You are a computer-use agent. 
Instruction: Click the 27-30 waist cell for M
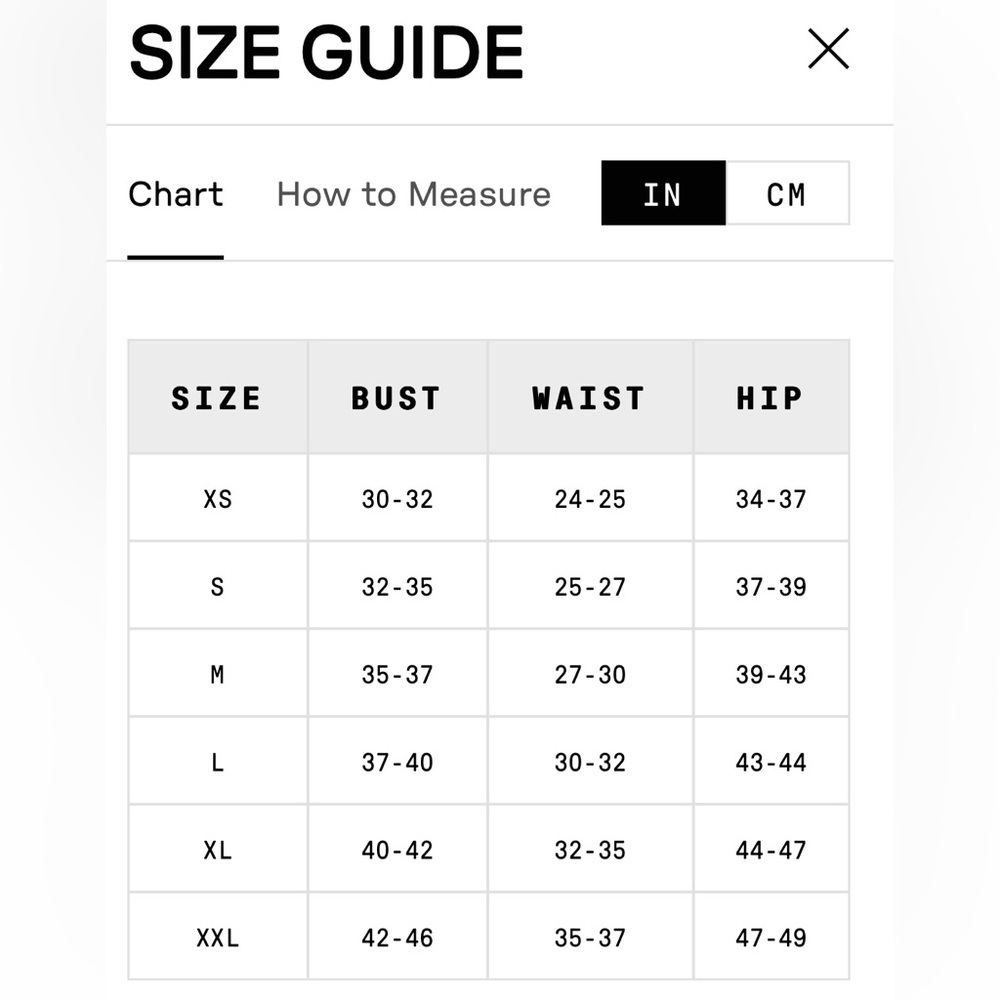point(590,674)
